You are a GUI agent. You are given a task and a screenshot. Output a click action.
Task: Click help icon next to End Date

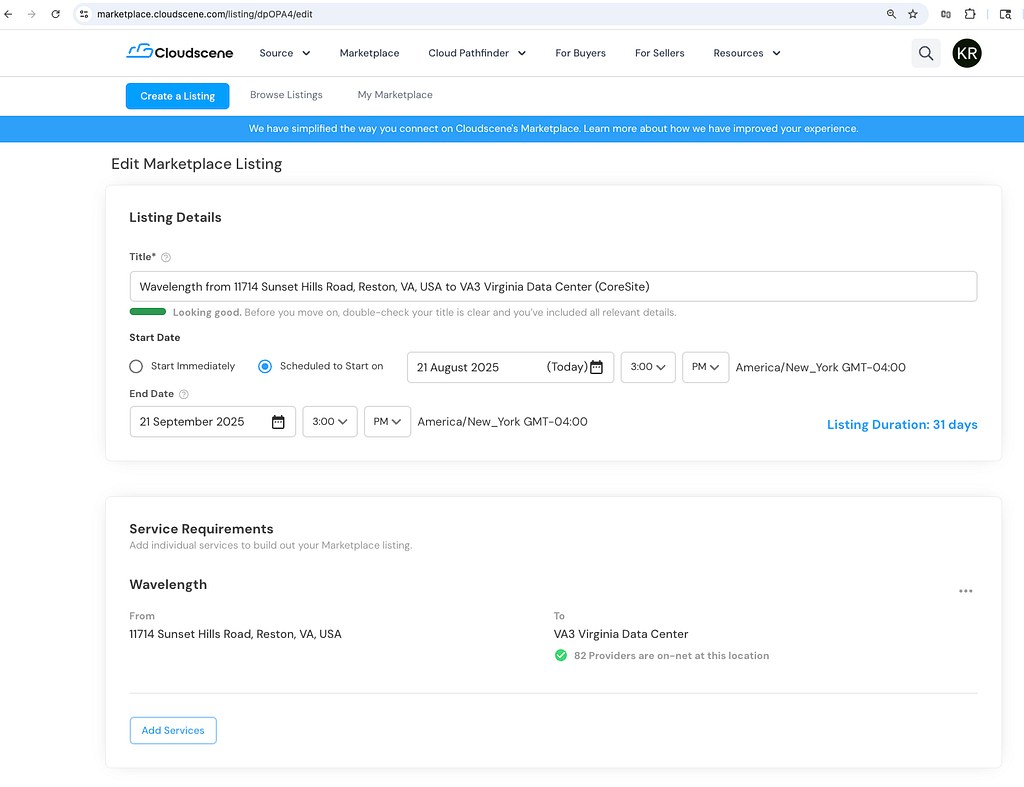184,394
